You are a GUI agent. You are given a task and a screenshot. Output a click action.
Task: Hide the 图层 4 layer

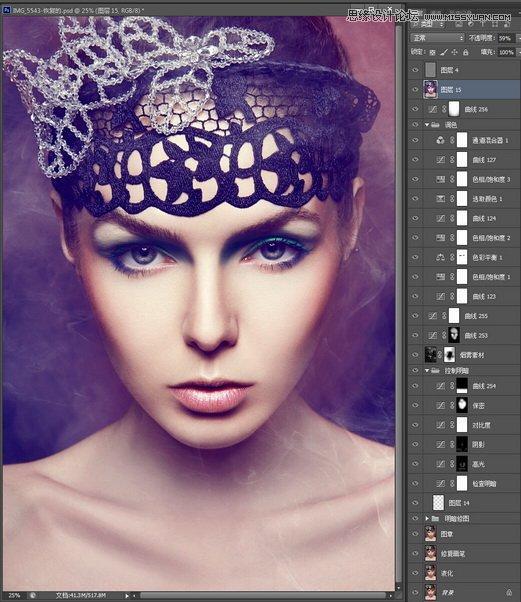[415, 70]
